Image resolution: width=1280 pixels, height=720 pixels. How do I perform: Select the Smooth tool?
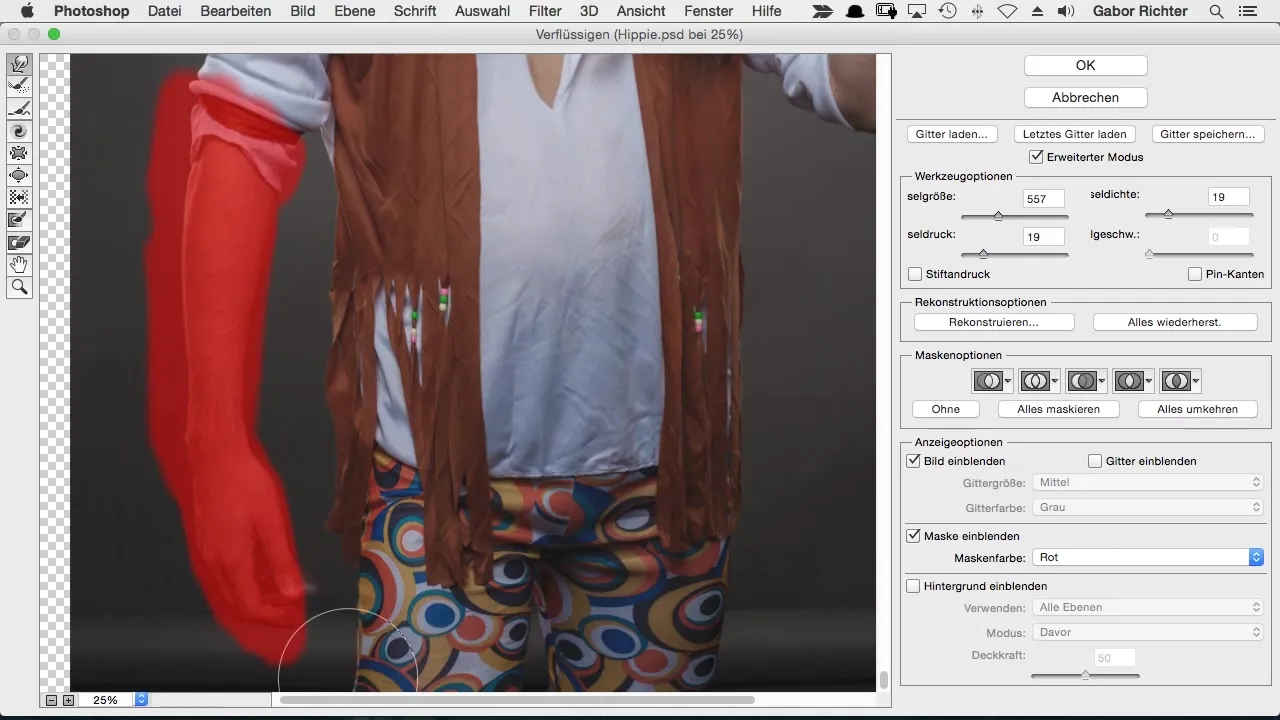[20, 109]
